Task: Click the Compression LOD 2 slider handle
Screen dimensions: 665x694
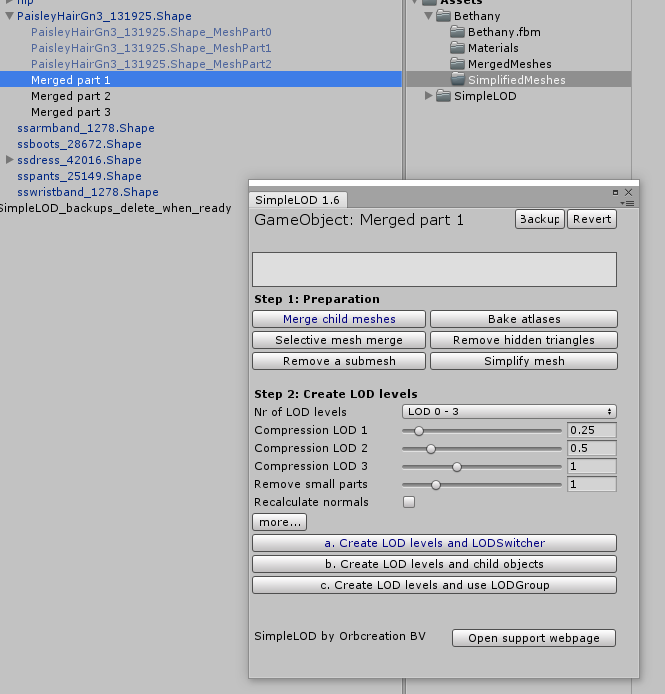Action: (431, 449)
